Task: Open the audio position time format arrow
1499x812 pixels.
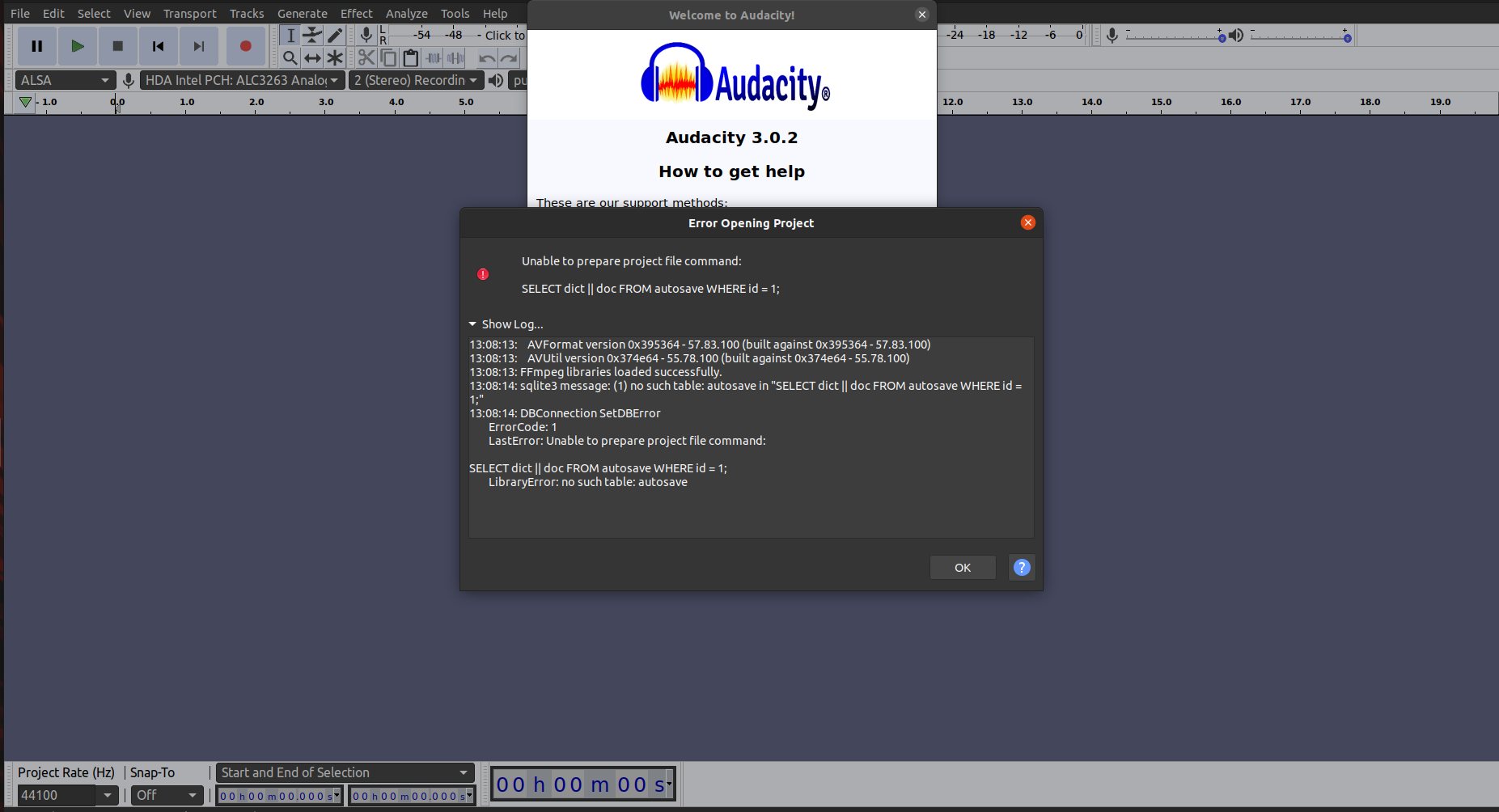Action: tap(669, 783)
